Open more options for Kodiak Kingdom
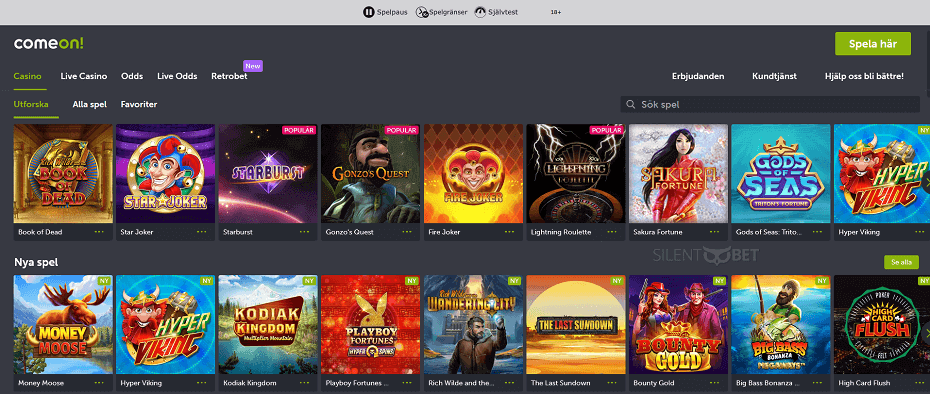The height and width of the screenshot is (394, 930). [x=304, y=383]
